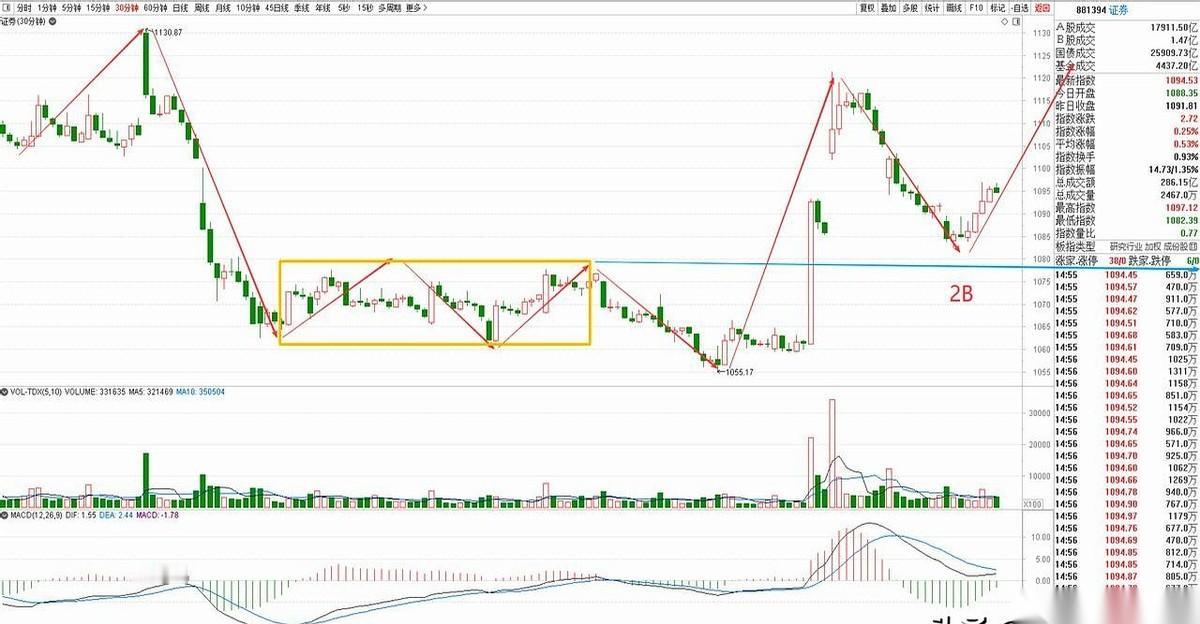Select the 5分钟 period

click(72, 8)
